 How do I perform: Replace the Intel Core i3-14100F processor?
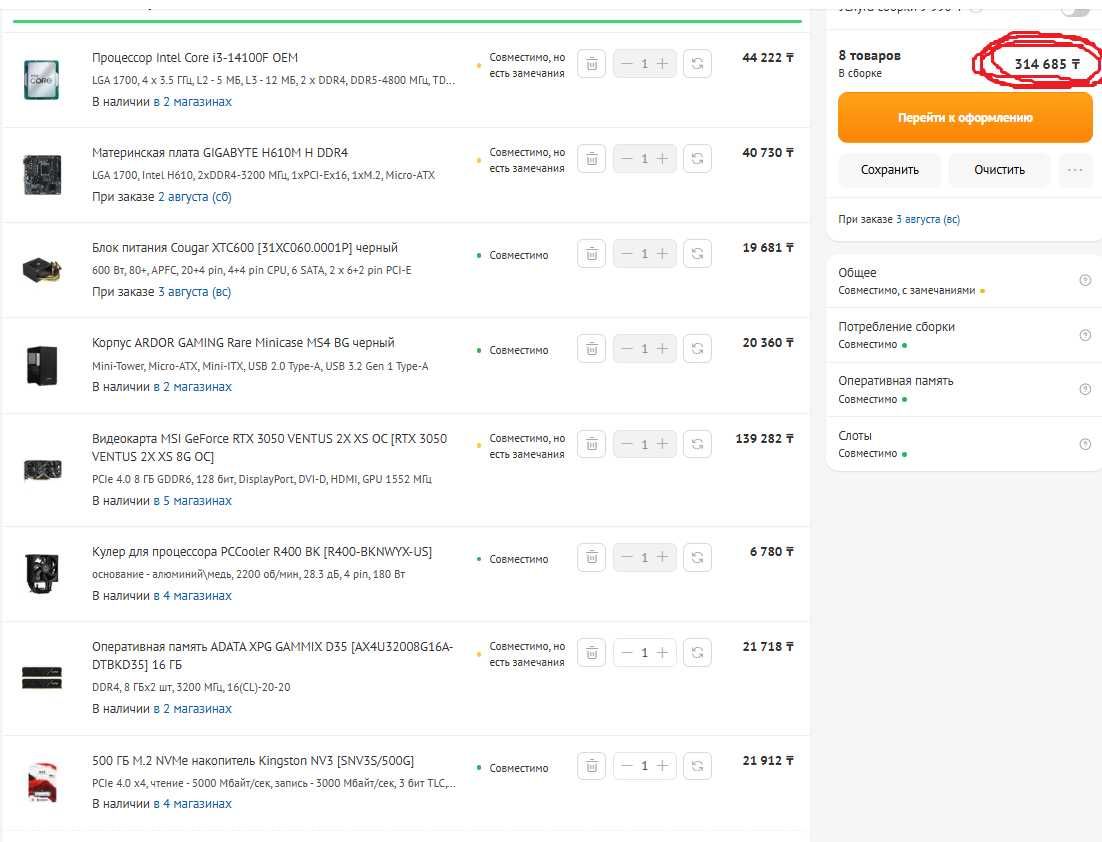point(697,64)
